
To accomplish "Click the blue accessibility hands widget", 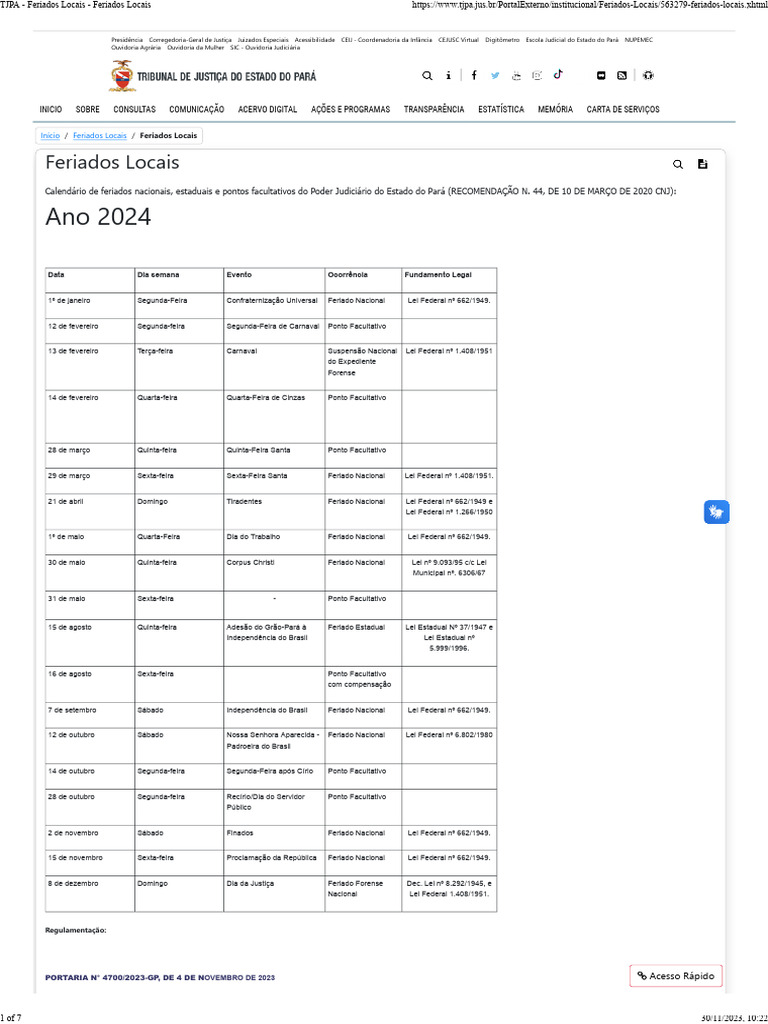I will 716,512.
